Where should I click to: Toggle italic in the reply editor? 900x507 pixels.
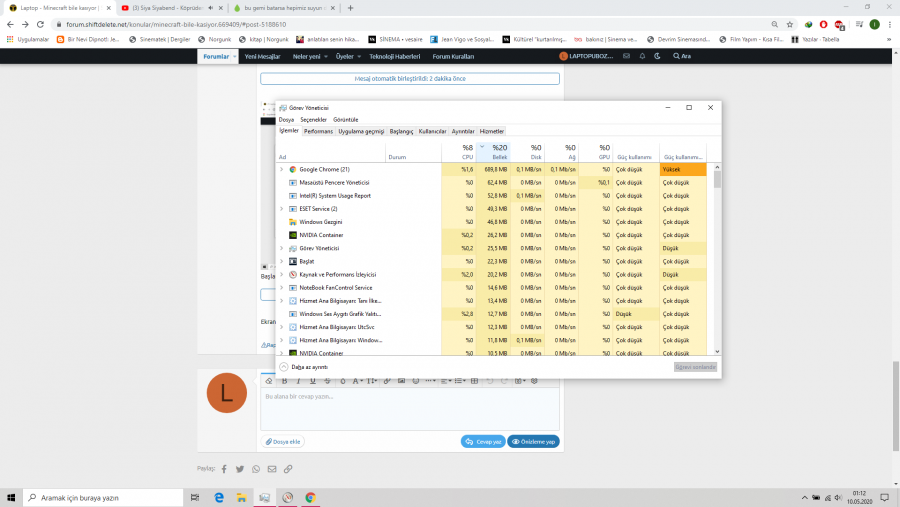point(298,381)
